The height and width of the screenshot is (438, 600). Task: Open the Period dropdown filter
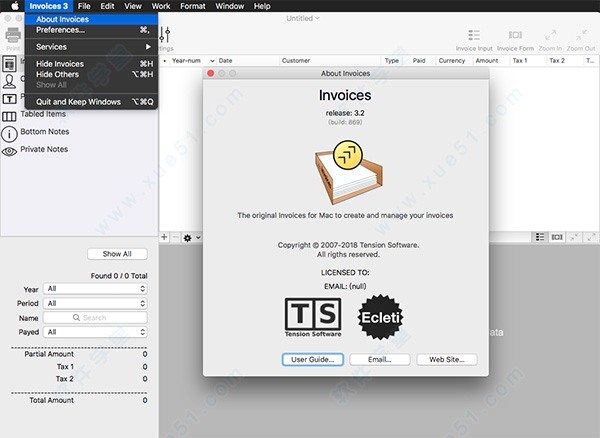click(x=95, y=303)
